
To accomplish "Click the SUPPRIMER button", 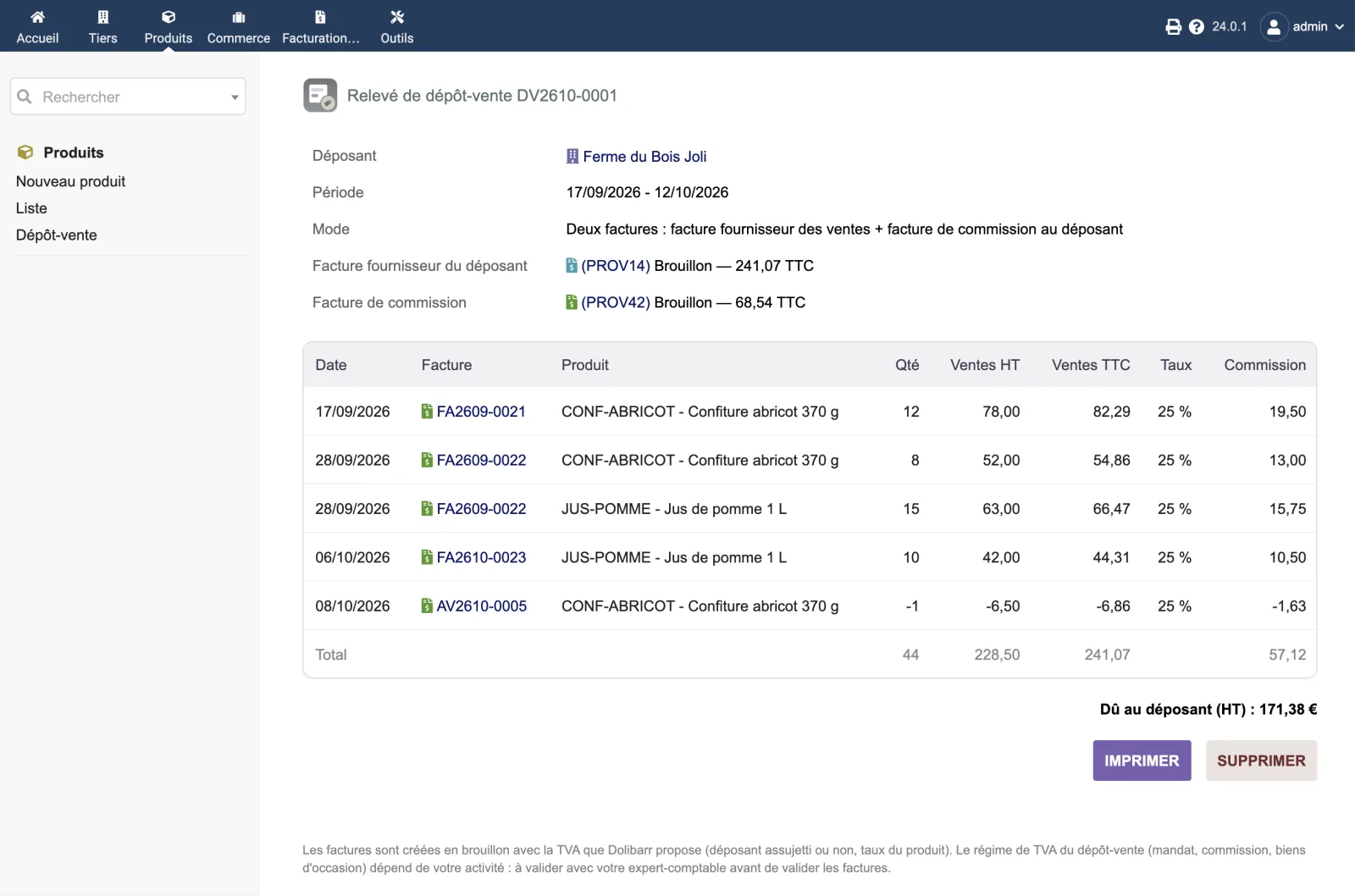I will click(1261, 760).
